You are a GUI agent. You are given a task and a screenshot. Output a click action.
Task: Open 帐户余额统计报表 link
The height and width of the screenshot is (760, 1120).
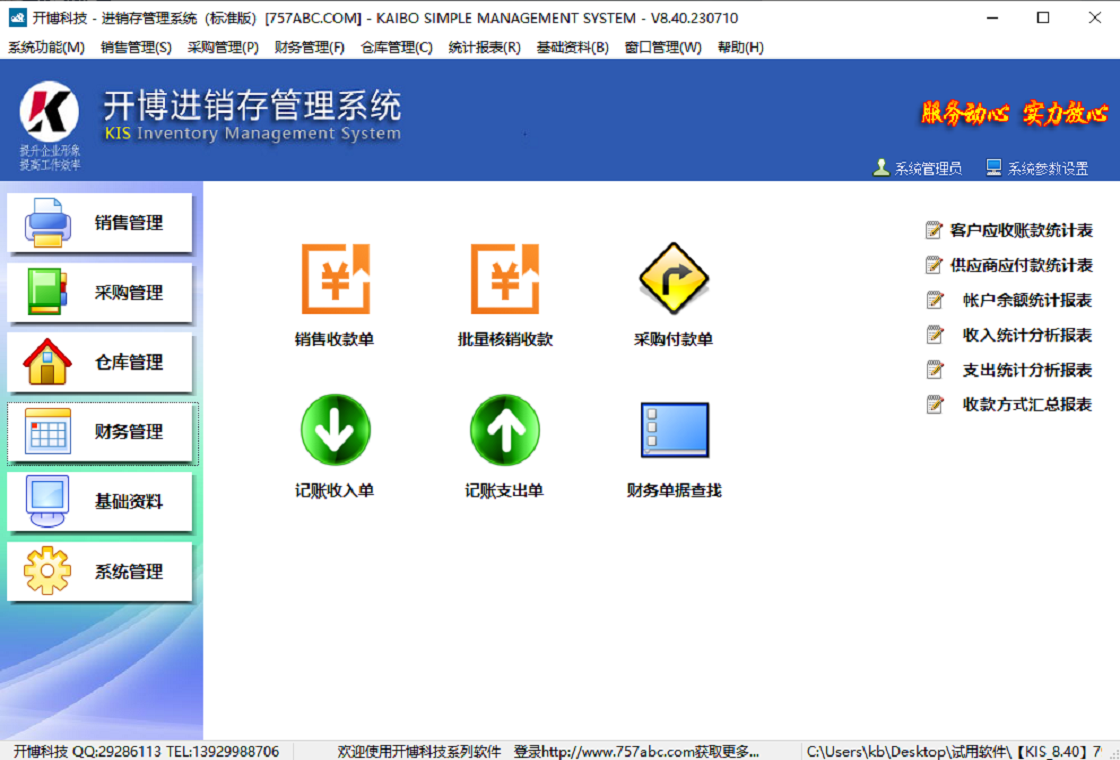[x=1026, y=300]
